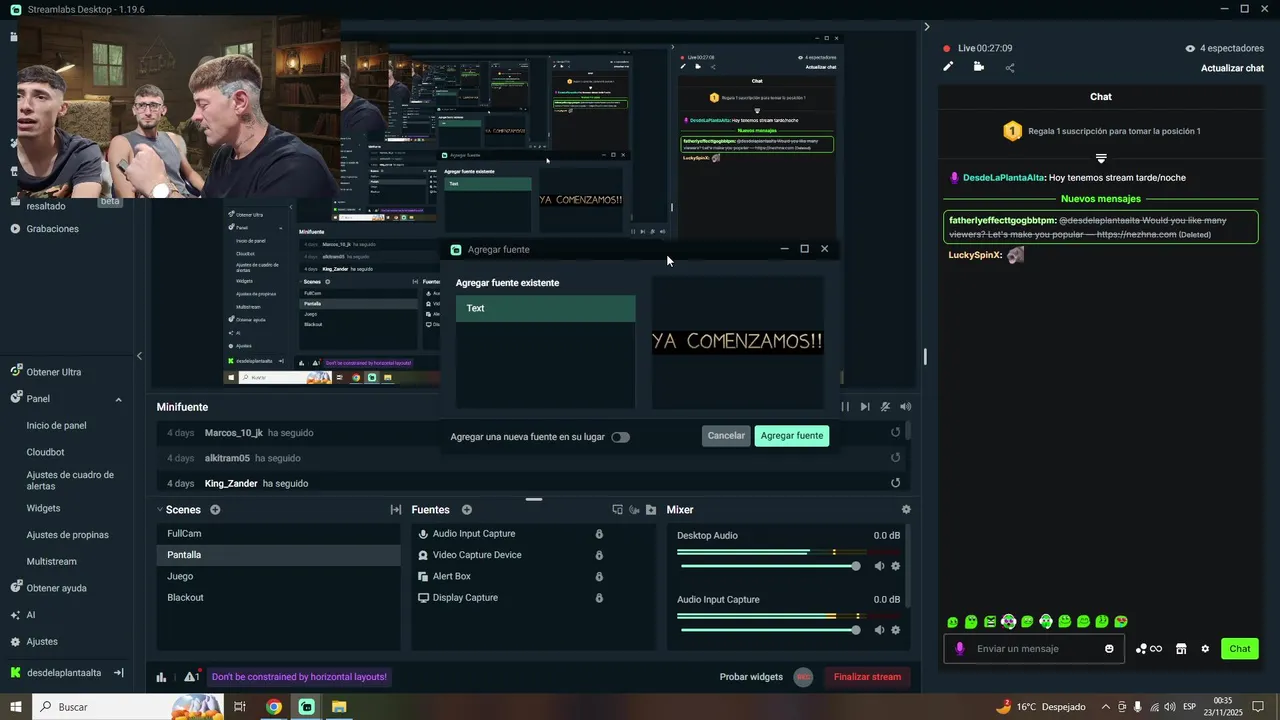This screenshot has height=720, width=1280.
Task: Replay the King_Zander follow alert
Action: (896, 483)
